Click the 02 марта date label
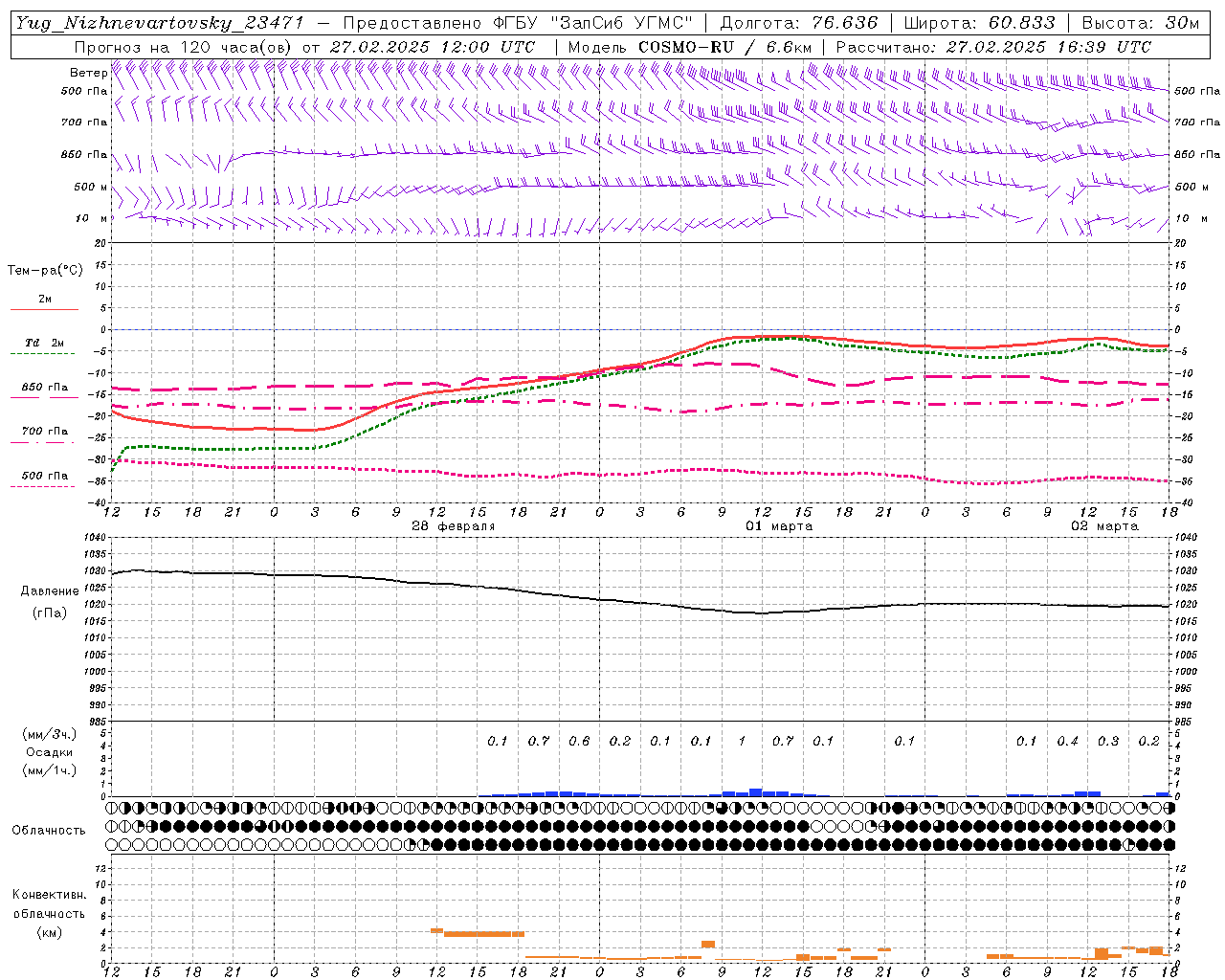This screenshot has width=1225, height=980. [1104, 526]
